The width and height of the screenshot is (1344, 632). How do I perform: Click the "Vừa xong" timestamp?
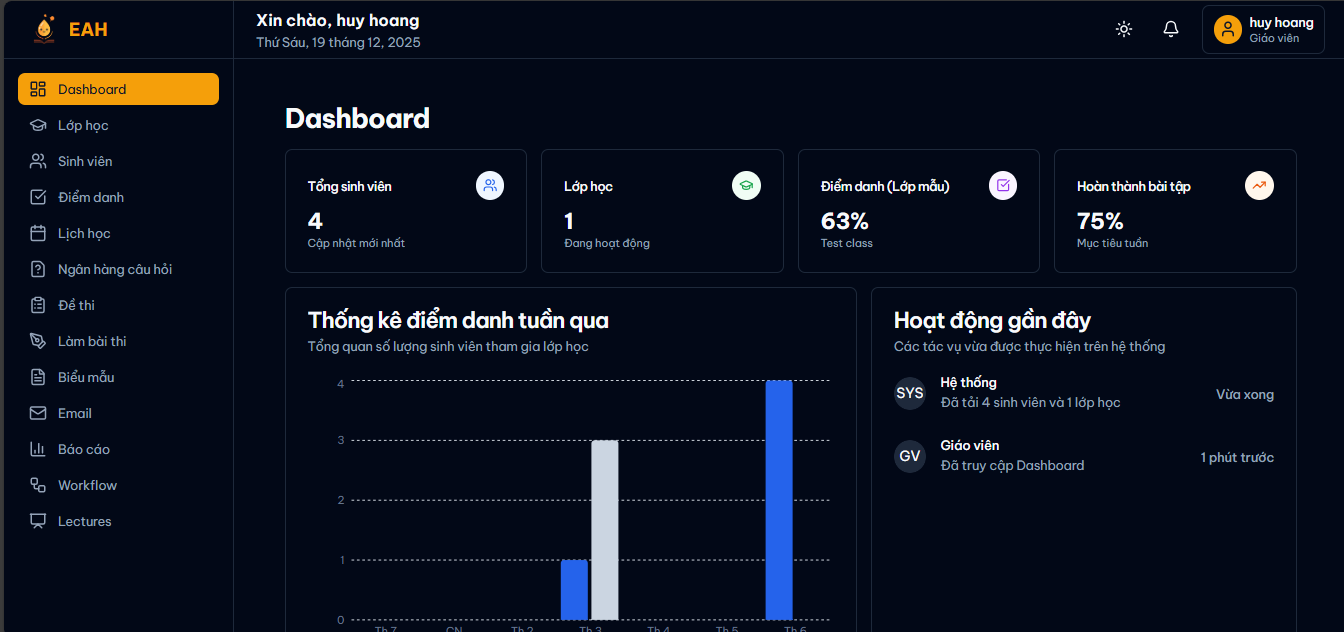tap(1245, 394)
